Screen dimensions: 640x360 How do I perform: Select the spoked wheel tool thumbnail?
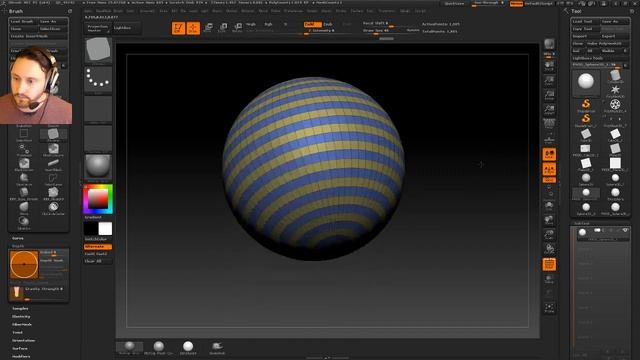[x=615, y=105]
